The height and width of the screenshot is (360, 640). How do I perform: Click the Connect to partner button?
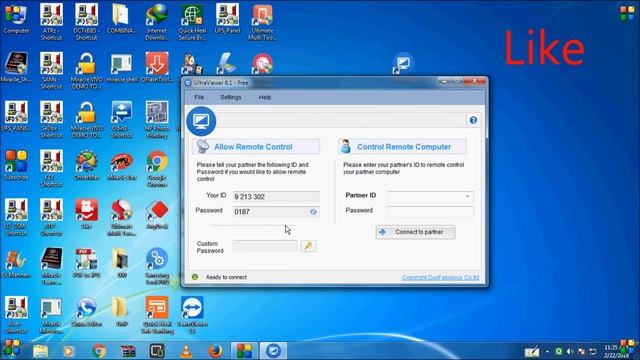tap(416, 232)
